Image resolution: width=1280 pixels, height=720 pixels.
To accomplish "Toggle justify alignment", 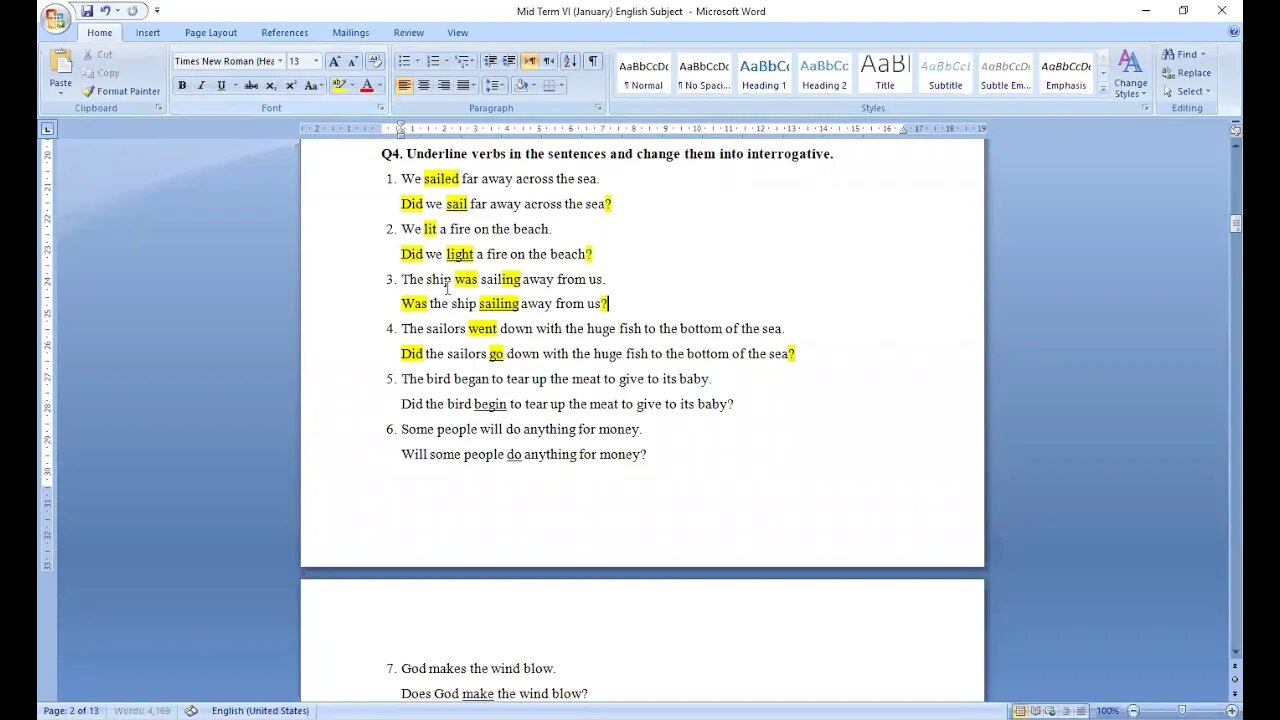I will (x=463, y=86).
